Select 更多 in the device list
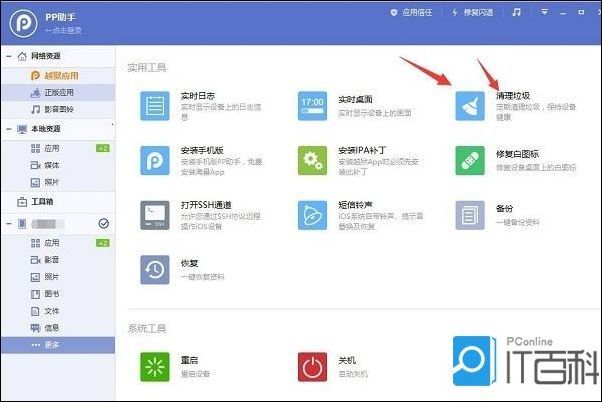The height and width of the screenshot is (402, 602). pos(54,345)
